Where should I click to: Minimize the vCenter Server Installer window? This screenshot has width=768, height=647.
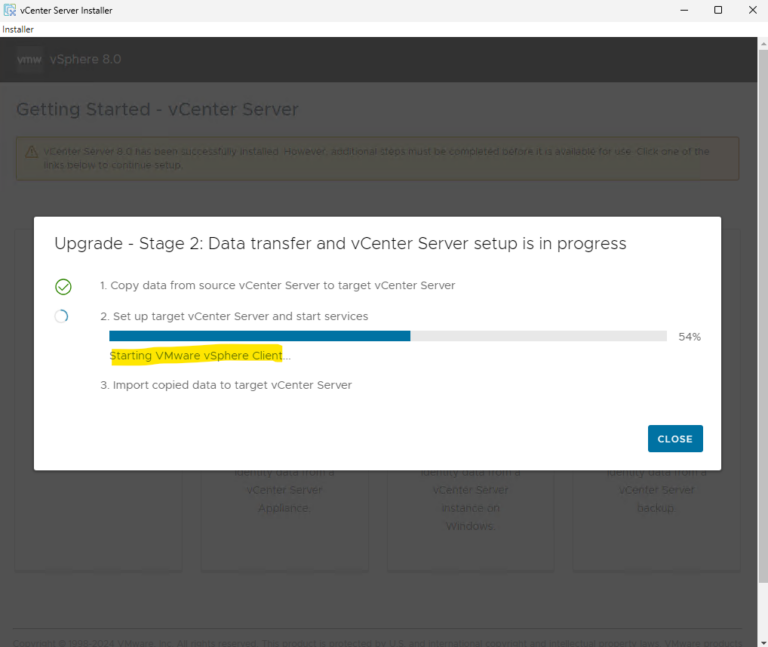tap(684, 10)
